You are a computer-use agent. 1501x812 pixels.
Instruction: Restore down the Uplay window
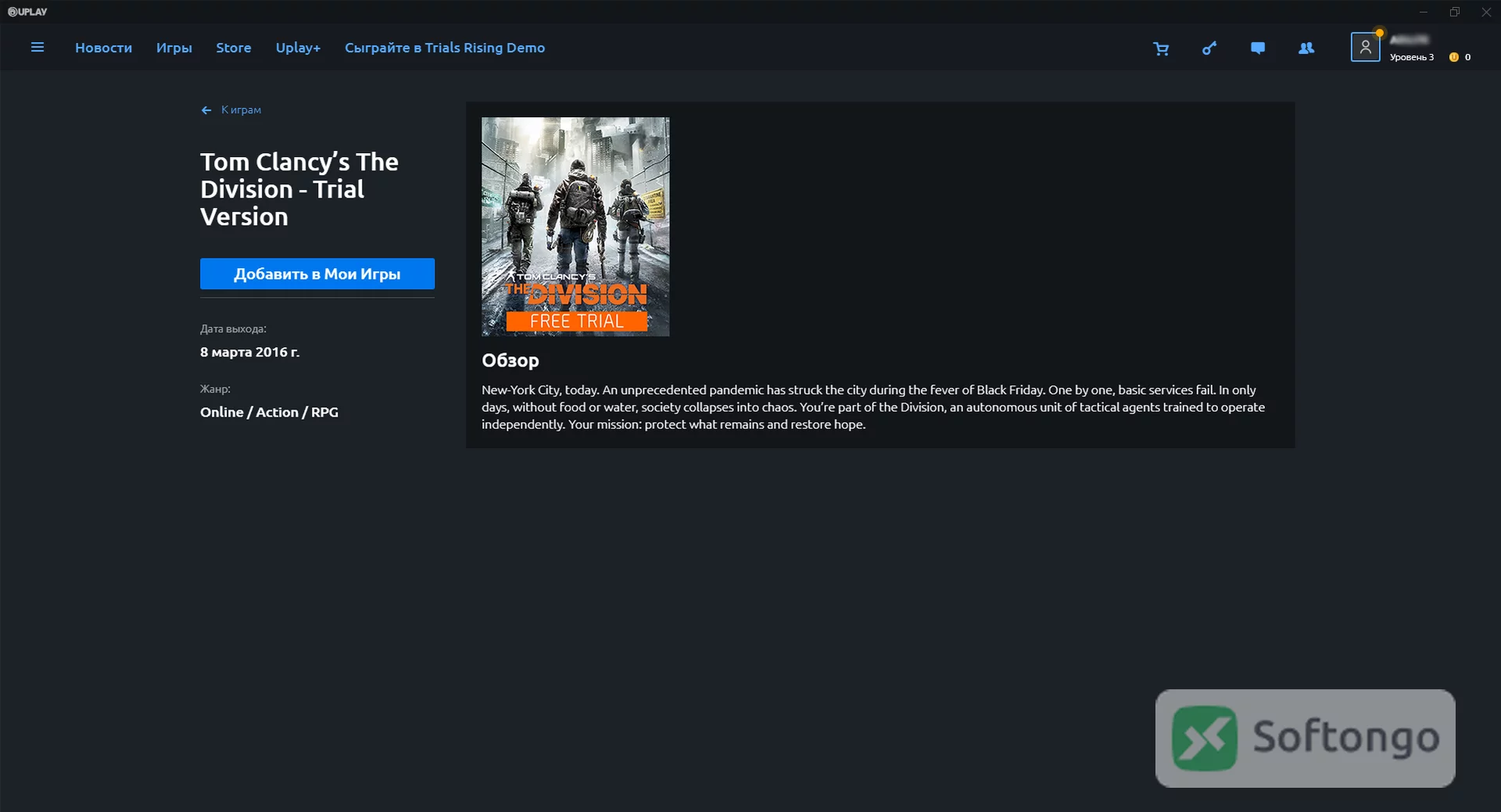1455,12
